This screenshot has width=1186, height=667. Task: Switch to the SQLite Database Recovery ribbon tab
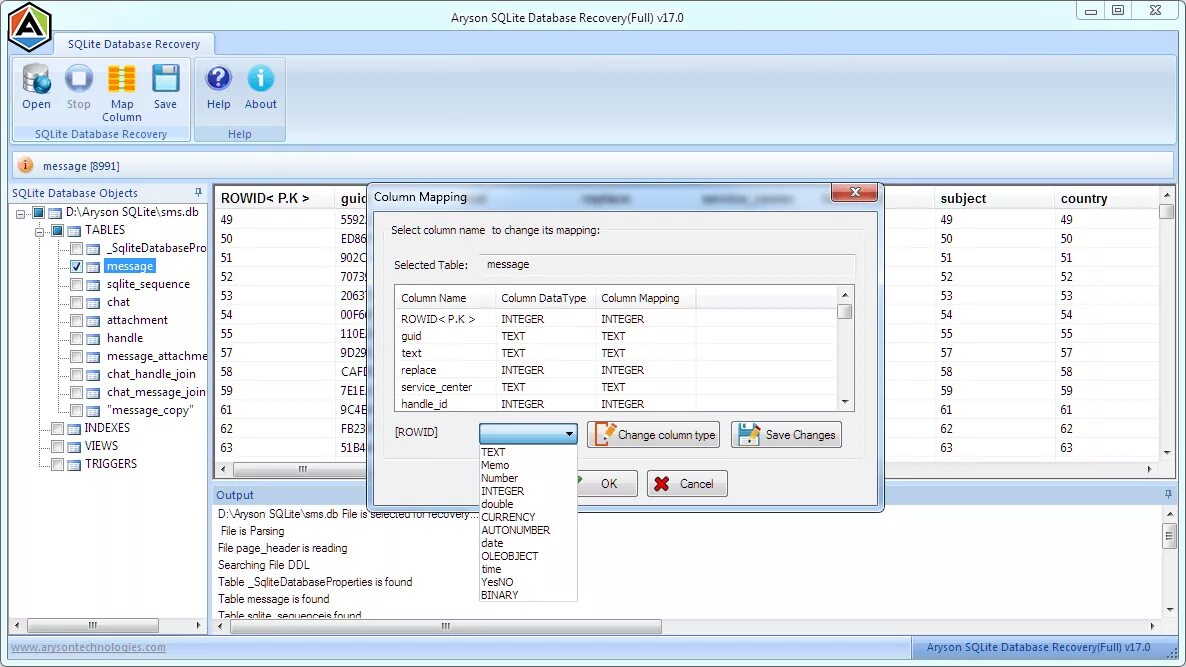coord(134,44)
